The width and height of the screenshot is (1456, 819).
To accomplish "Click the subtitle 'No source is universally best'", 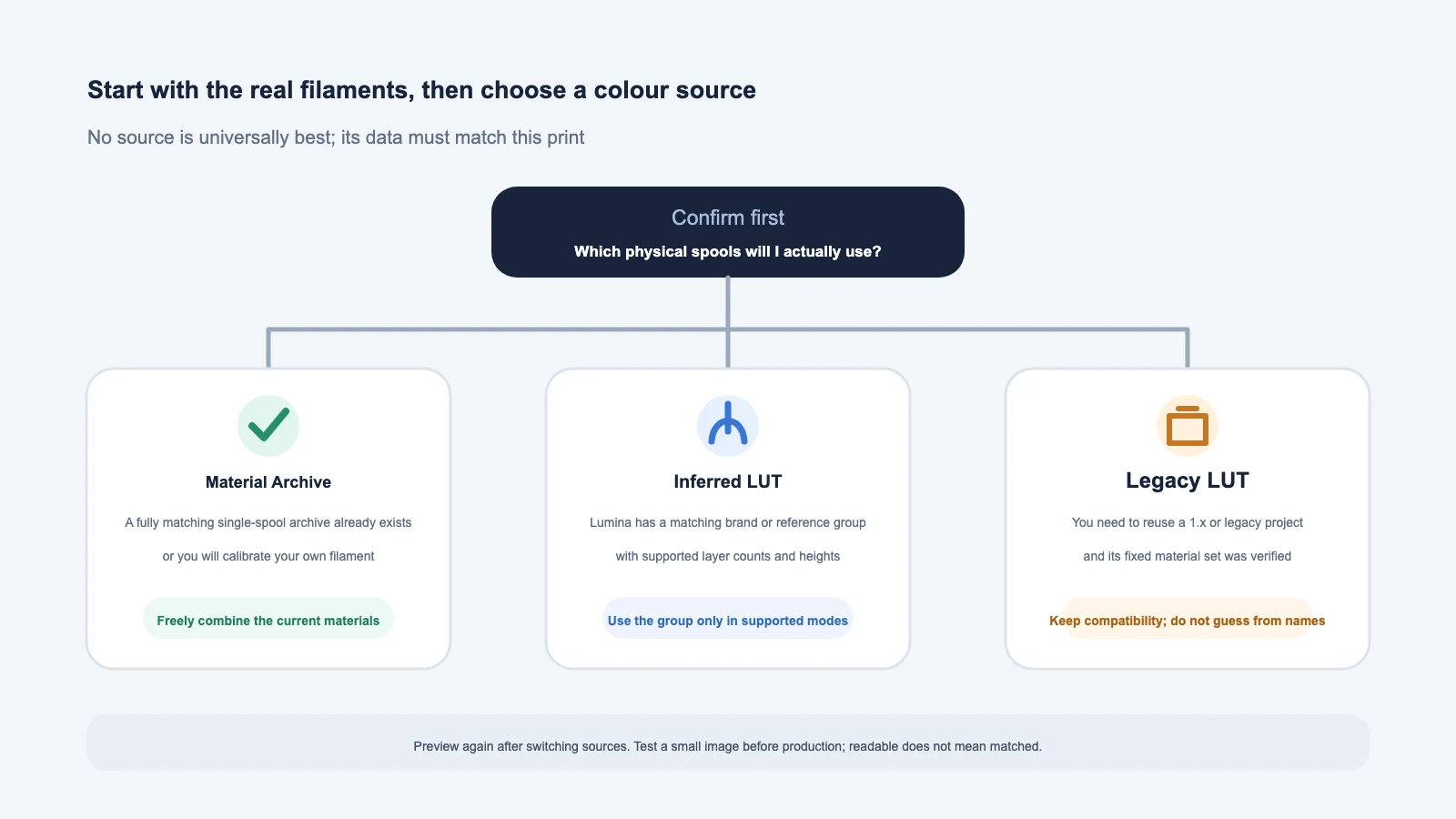I will [336, 137].
